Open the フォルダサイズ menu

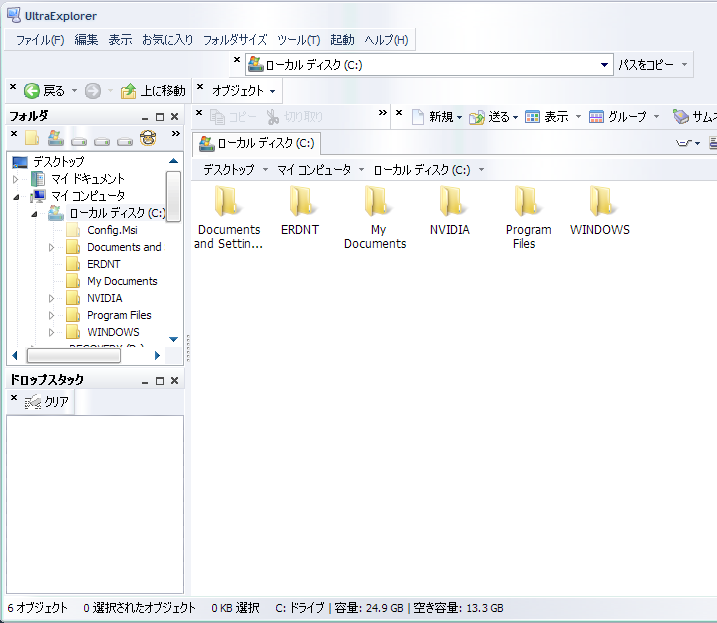235,40
